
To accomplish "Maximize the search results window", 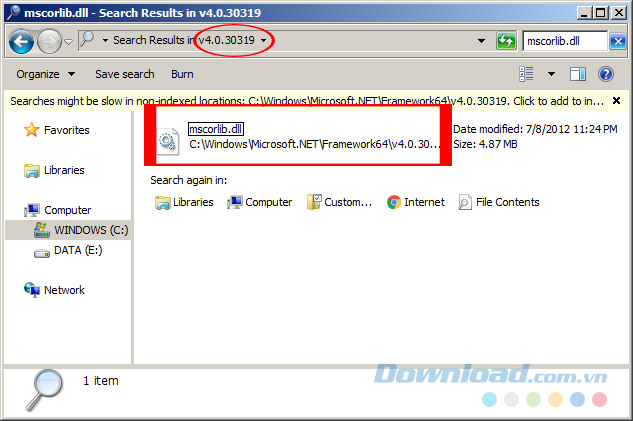I will [600, 13].
